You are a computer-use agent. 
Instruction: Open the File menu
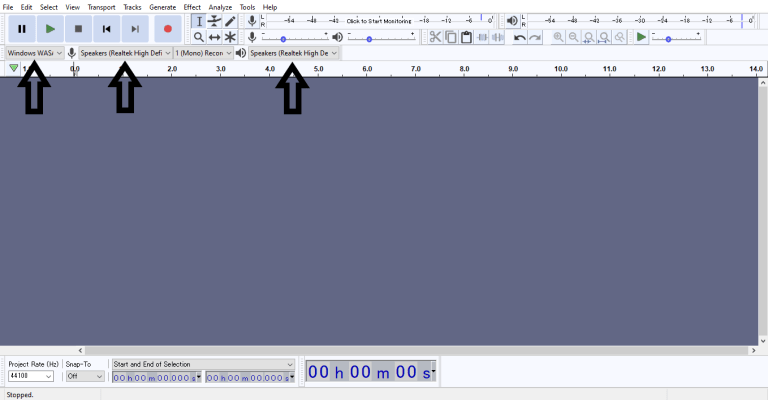(8, 7)
